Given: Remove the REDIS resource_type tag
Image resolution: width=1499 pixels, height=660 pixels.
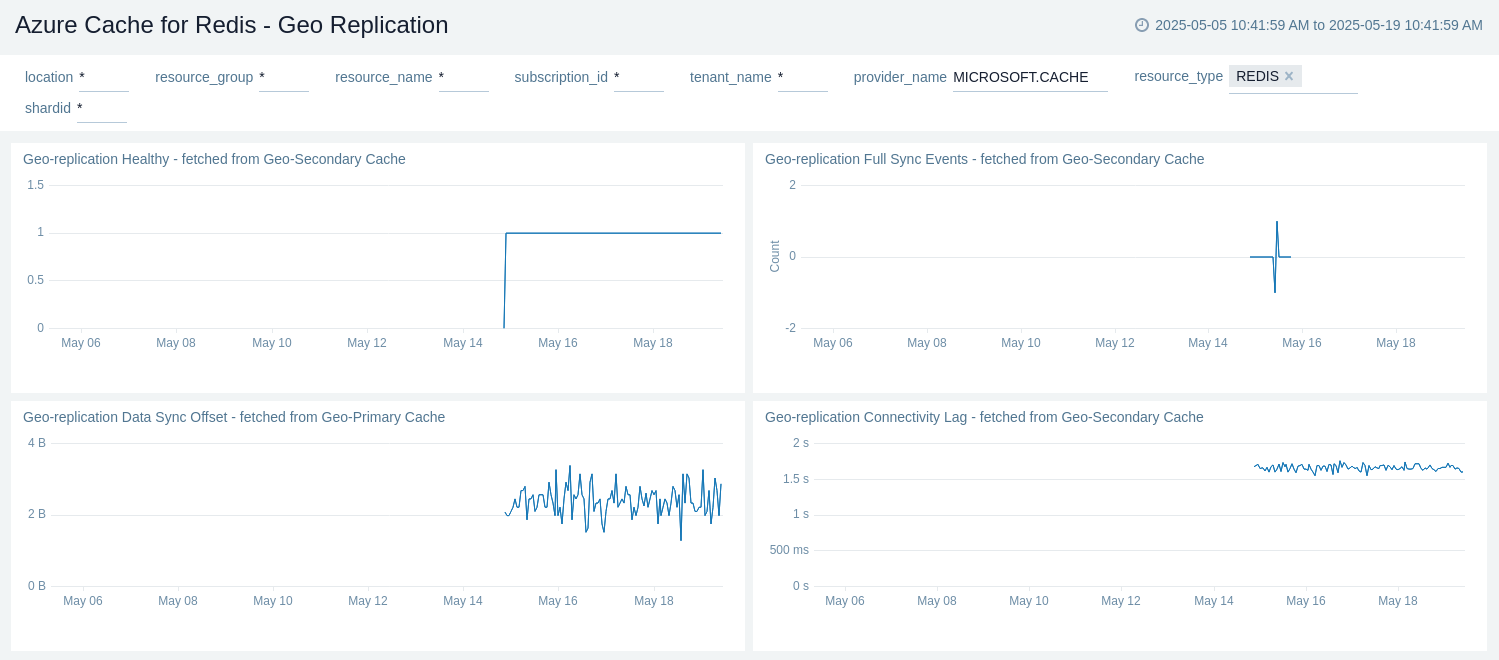Looking at the screenshot, I should (1289, 76).
